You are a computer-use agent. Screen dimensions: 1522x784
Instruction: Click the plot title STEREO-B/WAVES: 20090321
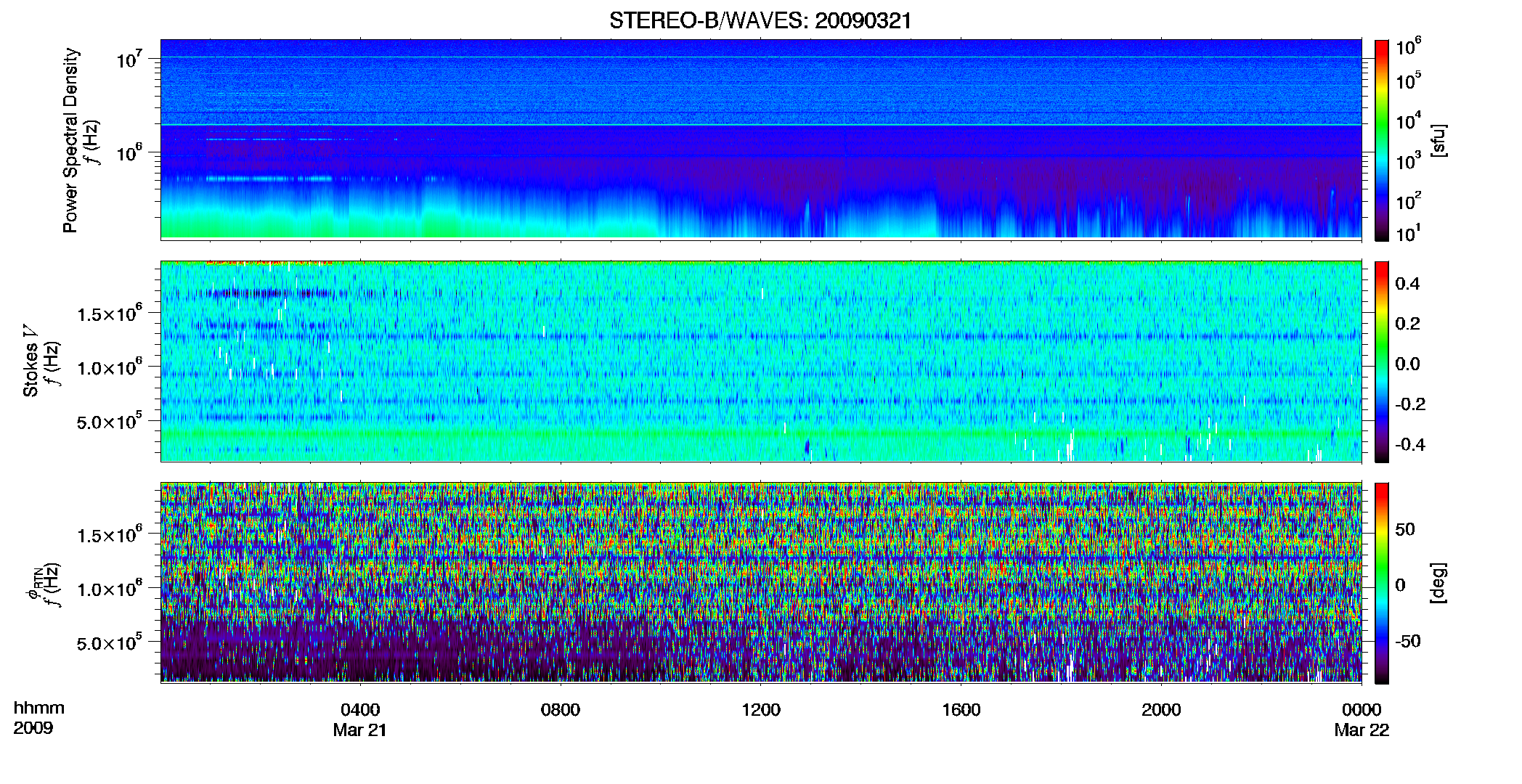(x=760, y=20)
